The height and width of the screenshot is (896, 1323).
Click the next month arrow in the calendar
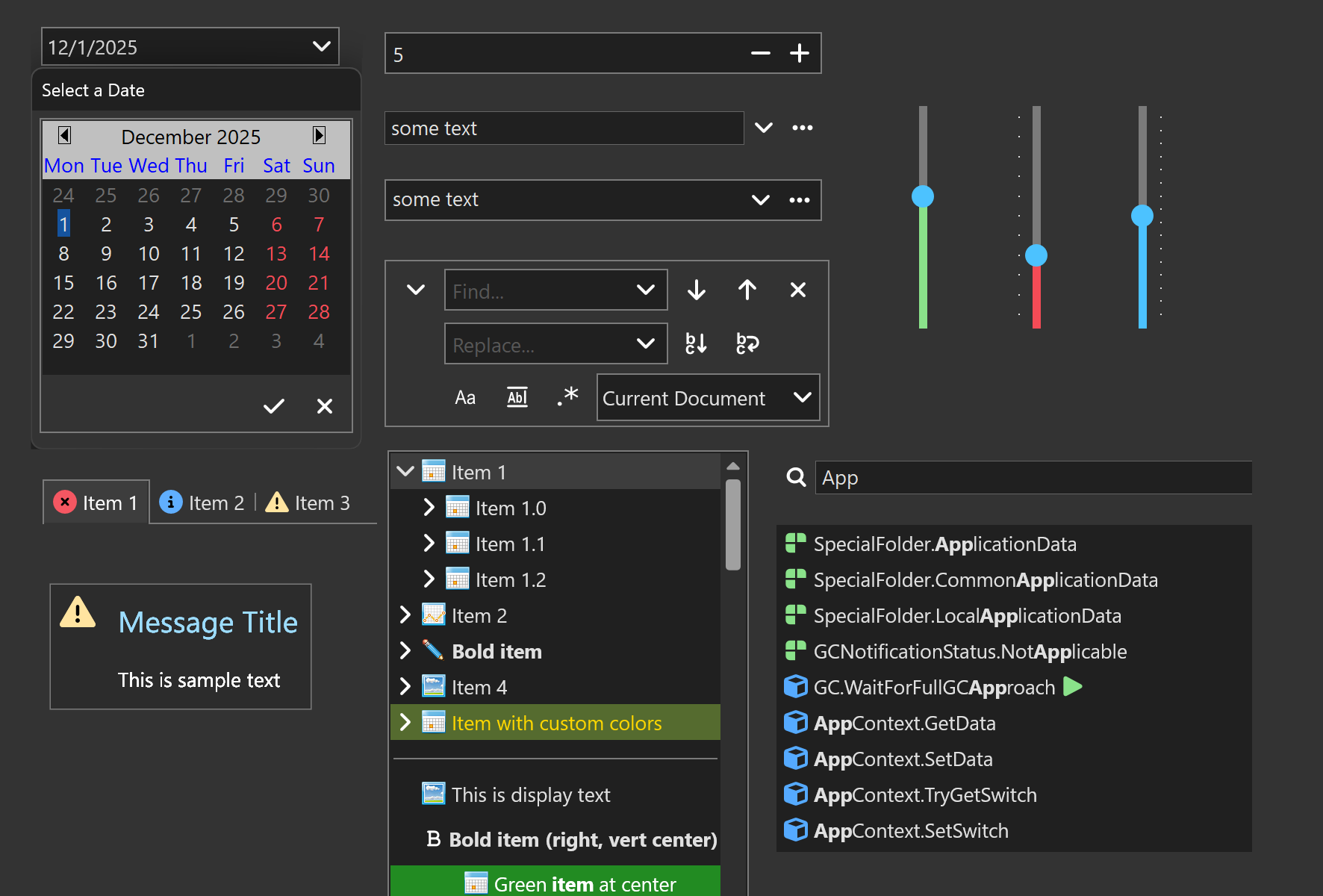pos(320,135)
